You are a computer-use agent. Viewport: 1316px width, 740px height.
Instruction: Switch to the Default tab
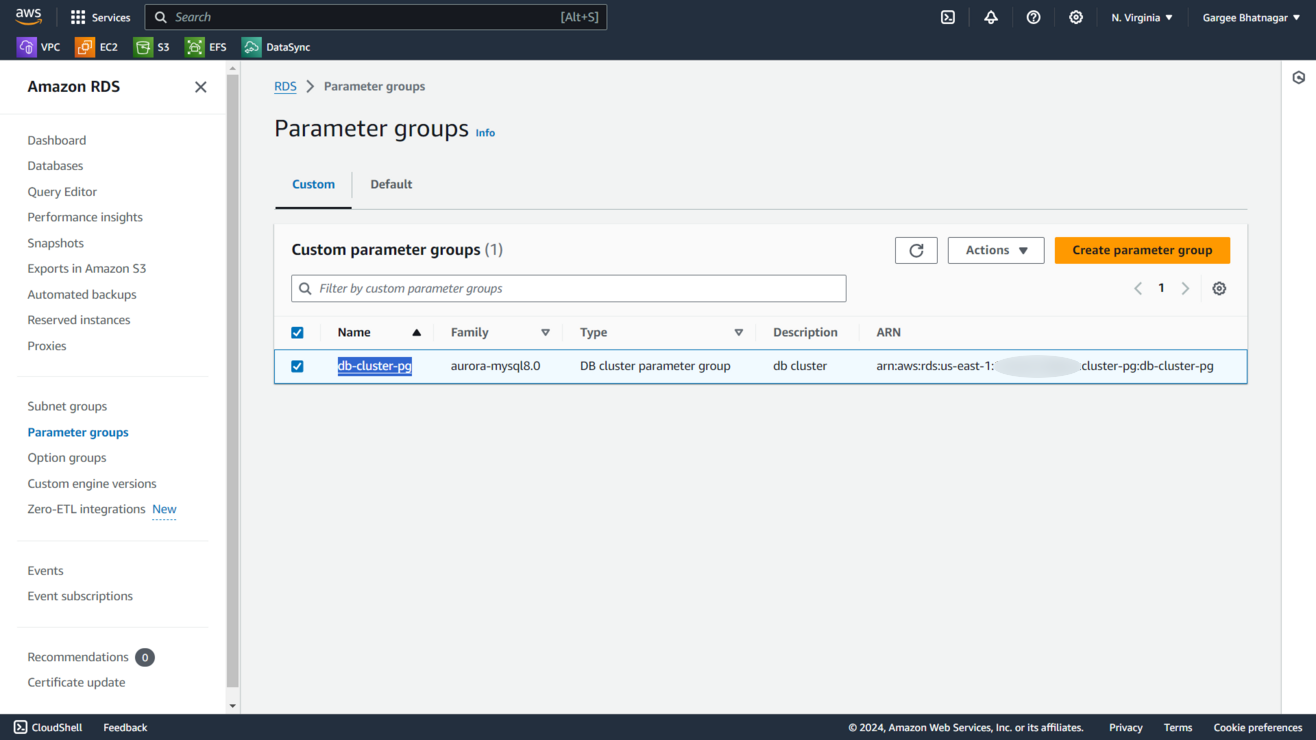[x=391, y=184]
